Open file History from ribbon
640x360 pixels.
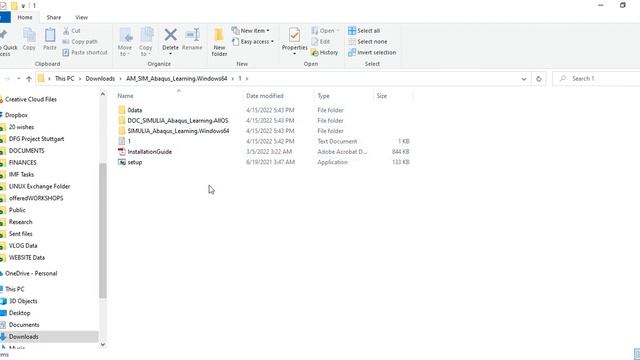[x=324, y=52]
